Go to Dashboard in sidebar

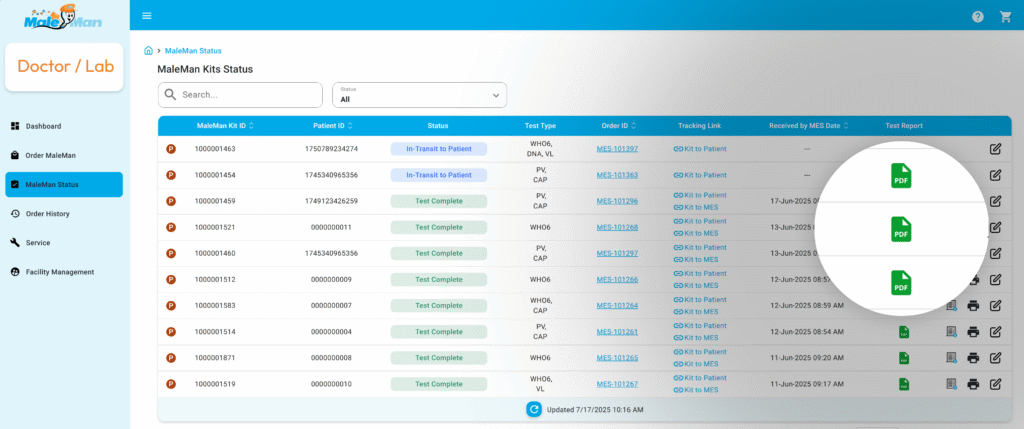pyautogui.click(x=64, y=126)
